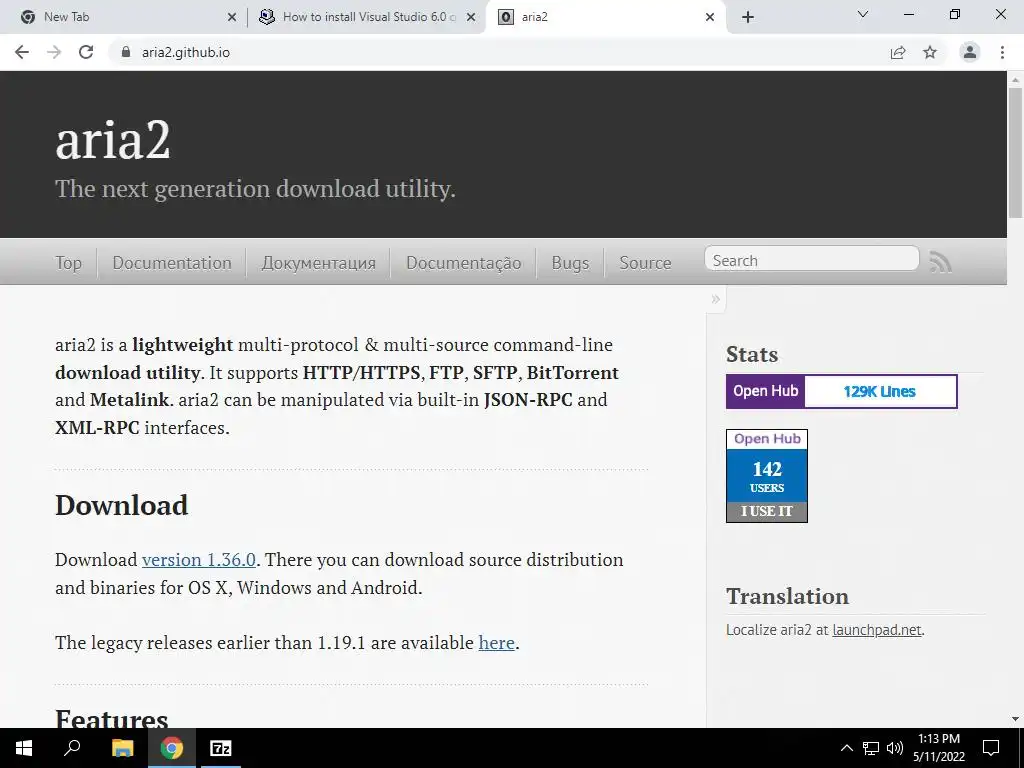This screenshot has height=768, width=1024.
Task: Bookmark this page with the star icon
Action: [x=930, y=52]
